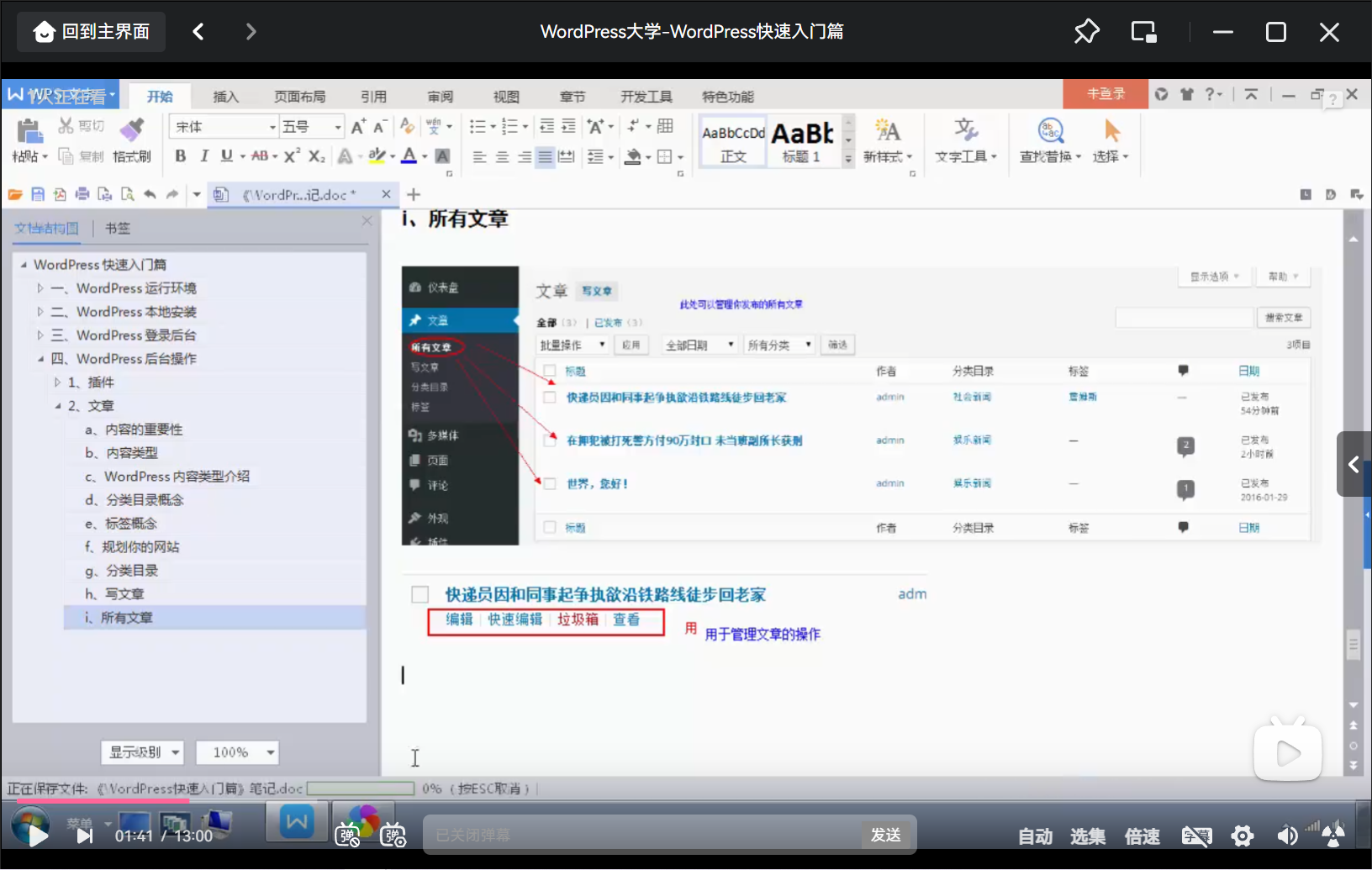Check the box for 世界，您好！ row

click(x=549, y=483)
